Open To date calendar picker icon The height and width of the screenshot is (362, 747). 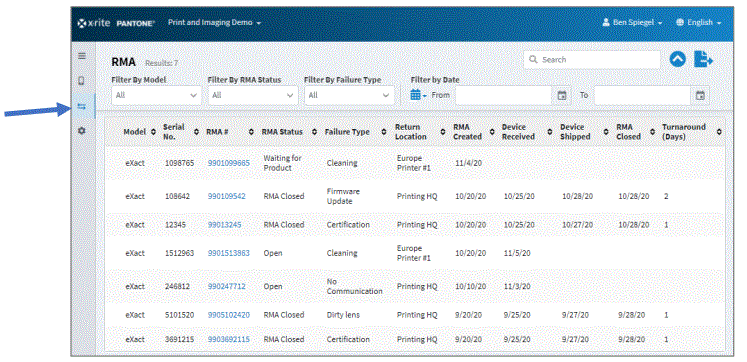pos(700,95)
